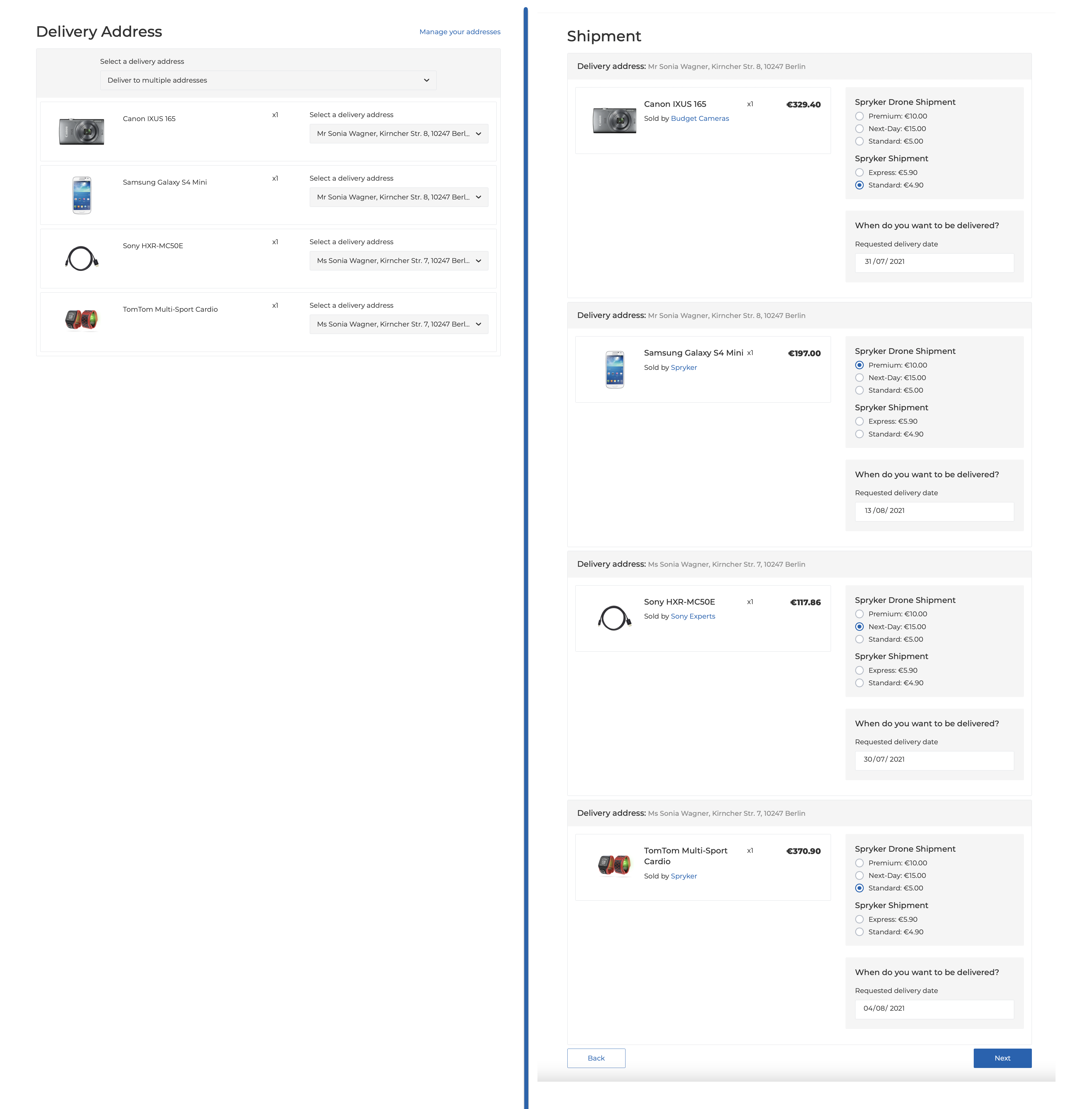Expand Sony HXR-MC50E delivery address dropdown
Viewport: 1092px width, 1109px height.
click(x=399, y=261)
